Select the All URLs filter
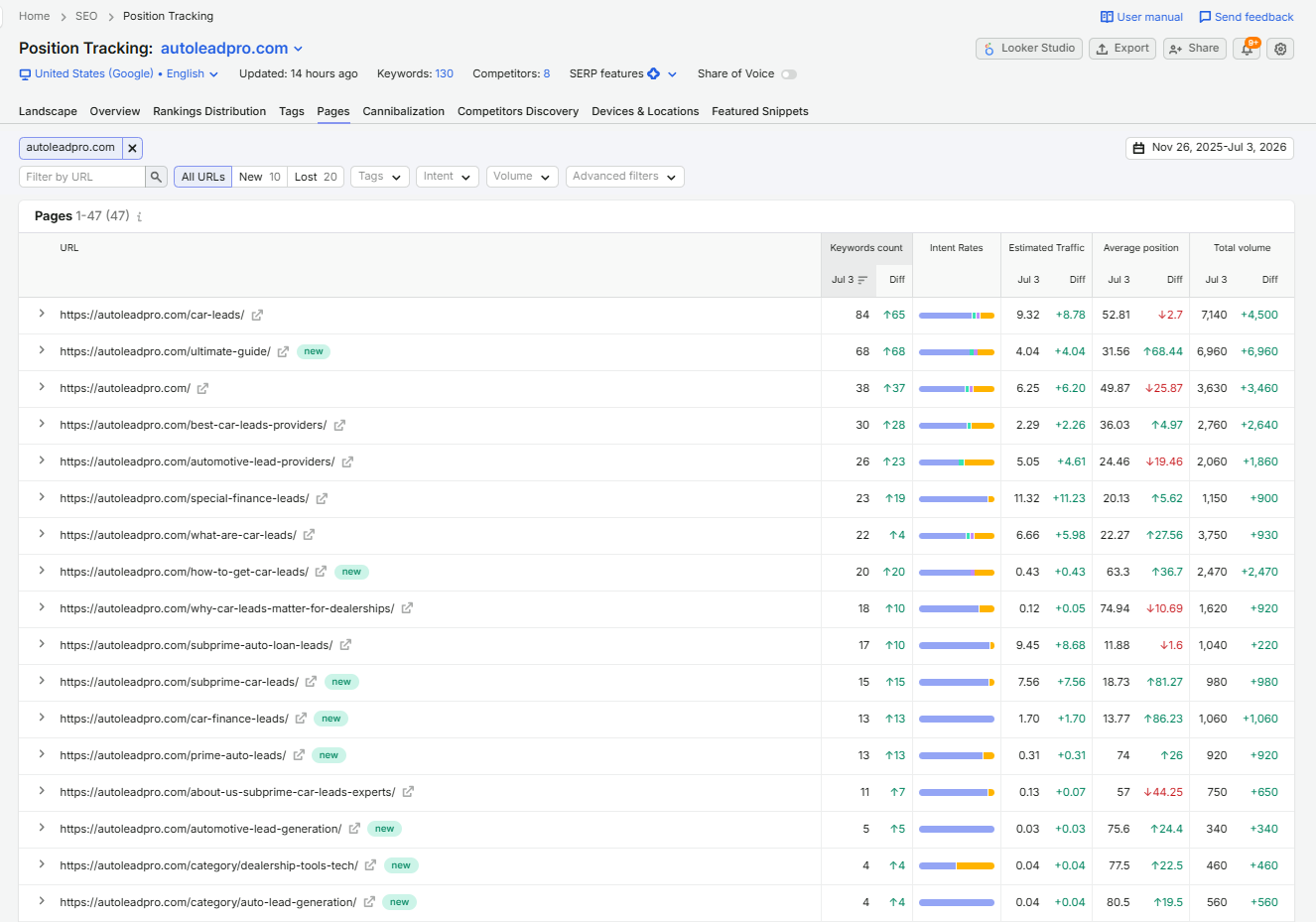This screenshot has width=1316, height=922. 203,177
